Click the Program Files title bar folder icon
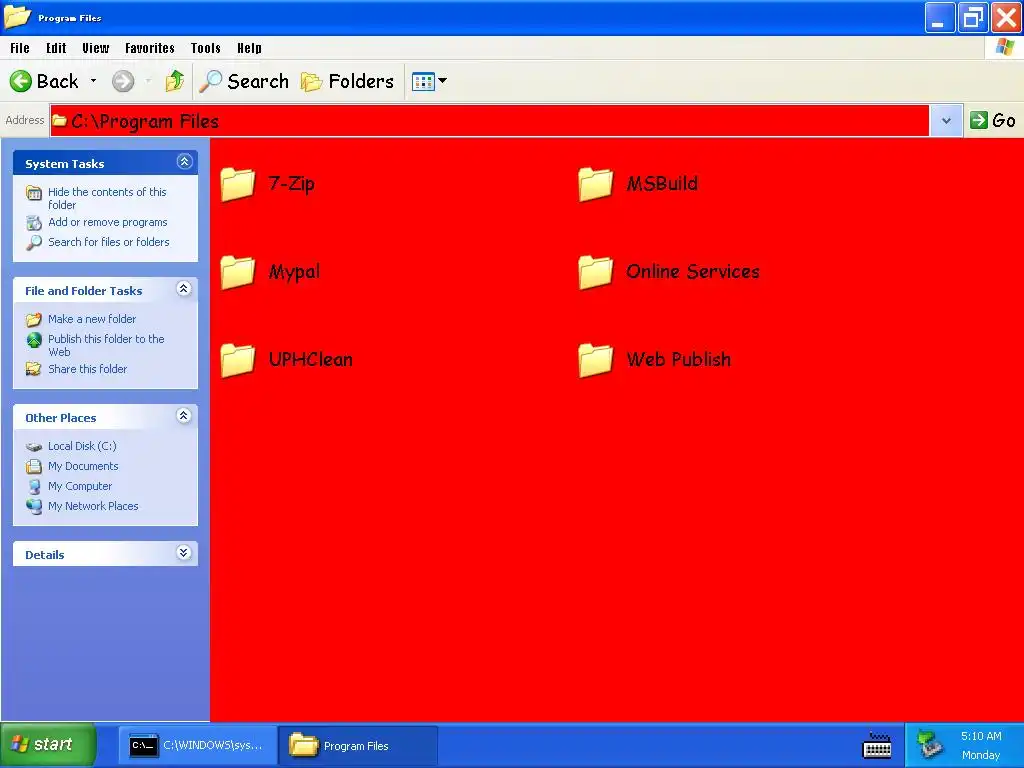1024x768 pixels. click(17, 16)
